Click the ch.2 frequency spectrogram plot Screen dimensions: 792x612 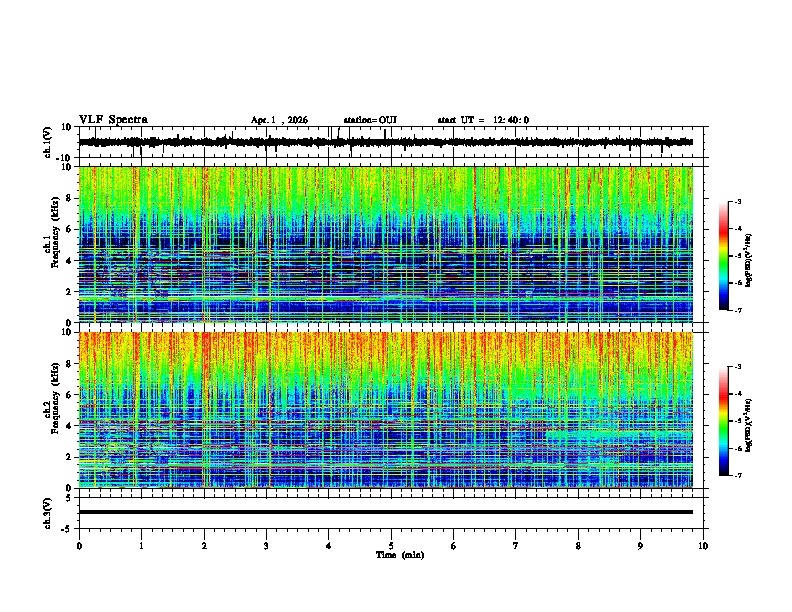pos(386,410)
